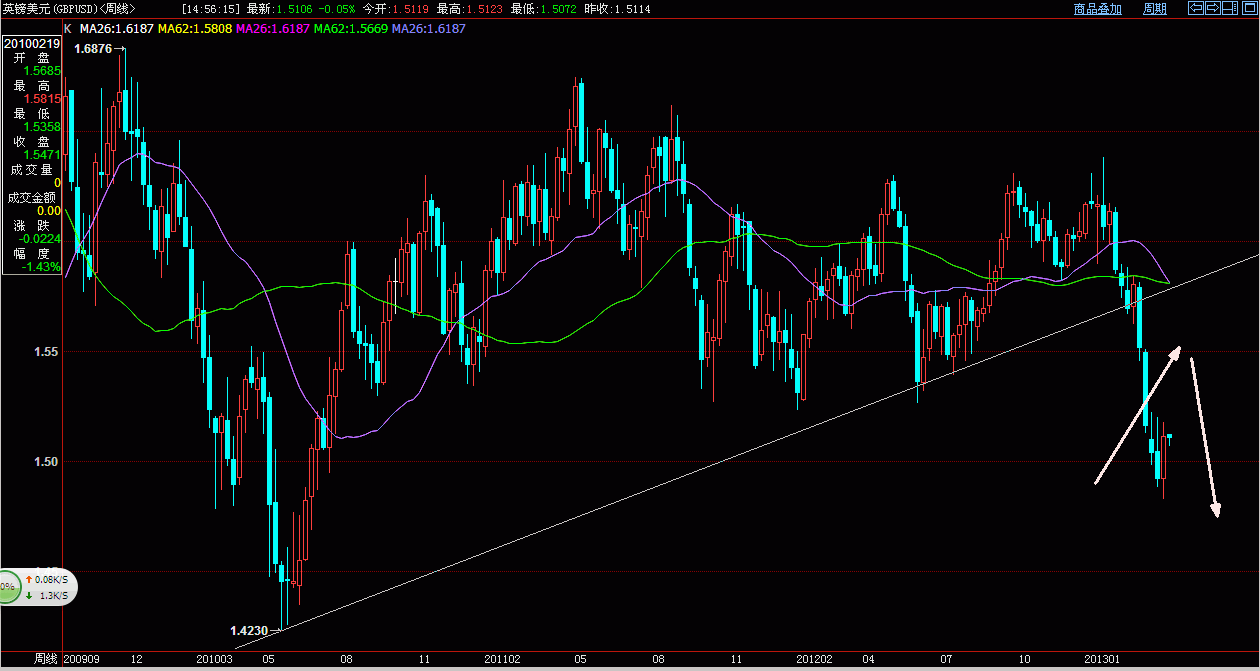
Task: Click the time stamp [14:56:15] in header
Action: 211,9
